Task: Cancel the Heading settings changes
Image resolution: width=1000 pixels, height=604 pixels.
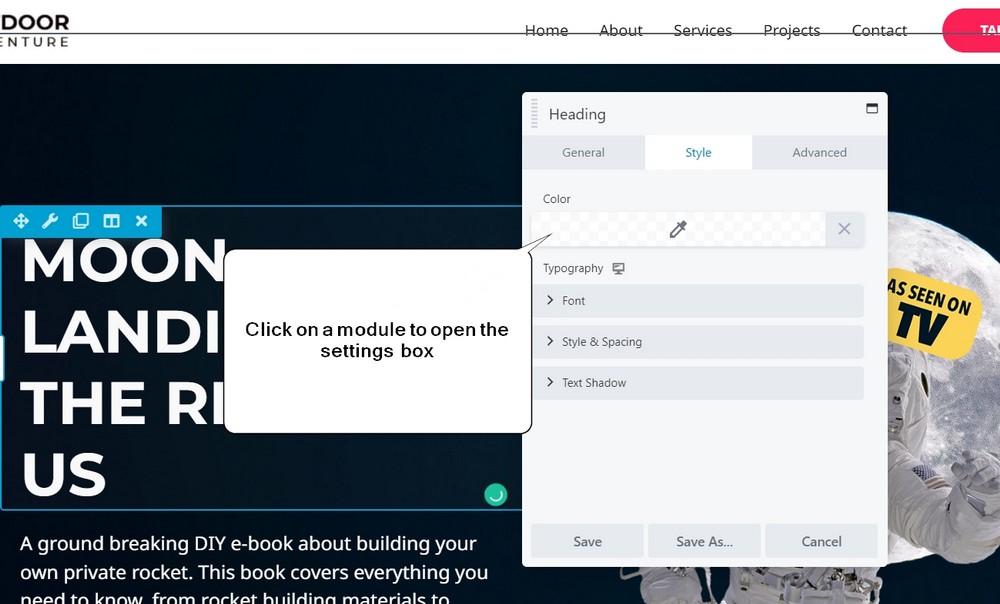Action: [x=821, y=541]
